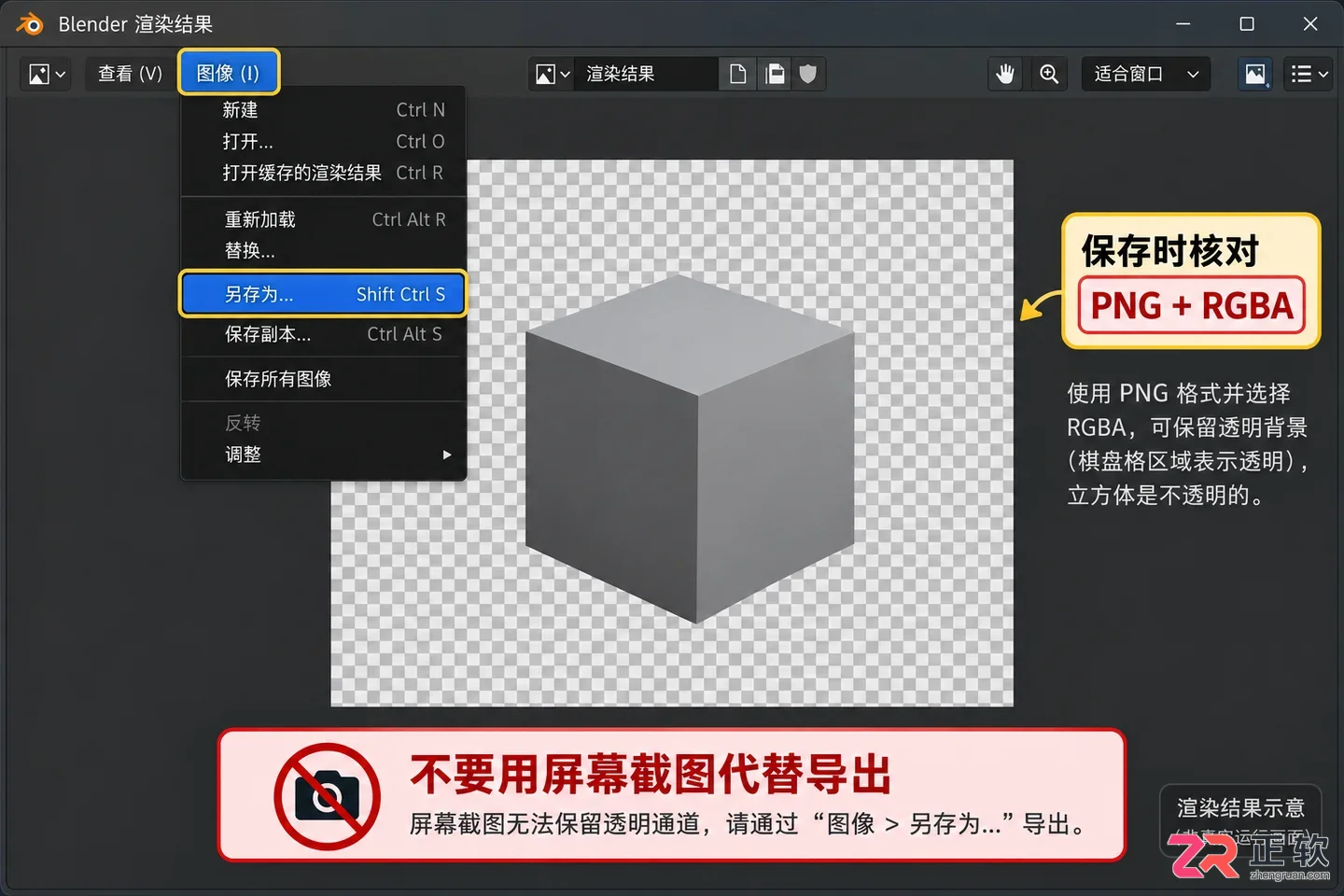Viewport: 1344px width, 896px height.
Task: Close the 图像 (I) menu header
Action: [229, 73]
